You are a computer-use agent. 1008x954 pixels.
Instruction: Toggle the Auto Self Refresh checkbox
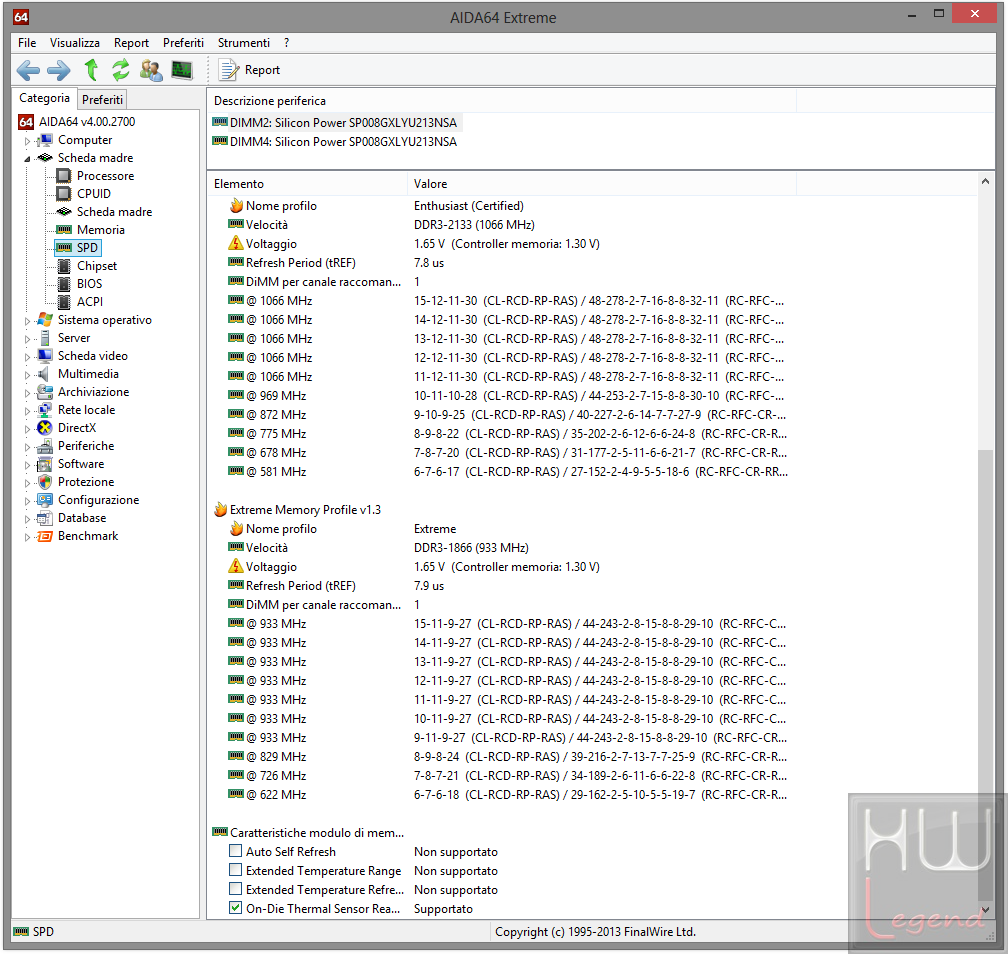coord(236,851)
